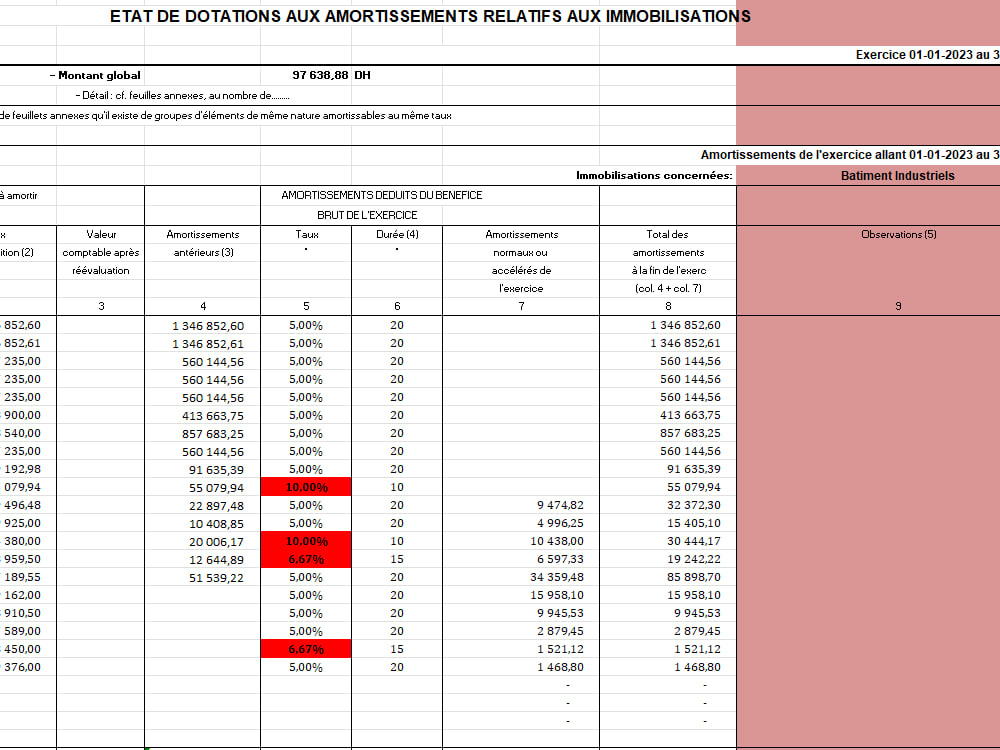Image resolution: width=1000 pixels, height=750 pixels.
Task: Click the exercise amortization value 4 996,25
Action: click(x=560, y=523)
